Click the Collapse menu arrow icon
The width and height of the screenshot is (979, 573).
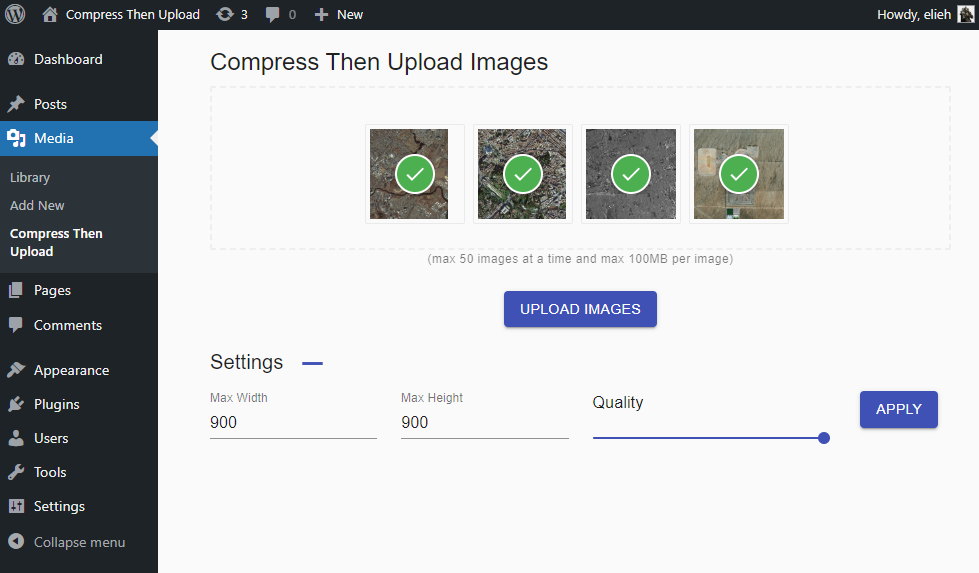point(16,542)
